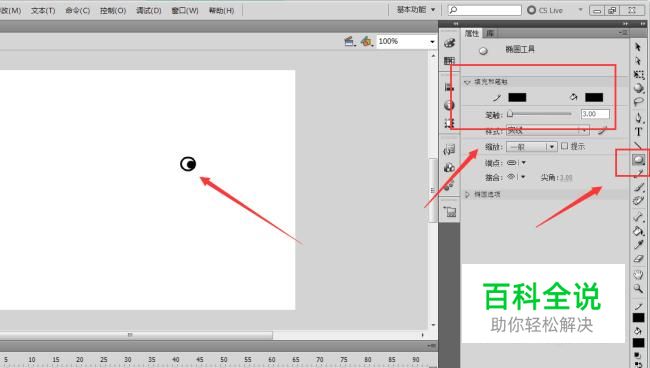Viewport: 650px width, 368px height.
Task: Open the Swatches panel dock icon
Action: (449, 61)
